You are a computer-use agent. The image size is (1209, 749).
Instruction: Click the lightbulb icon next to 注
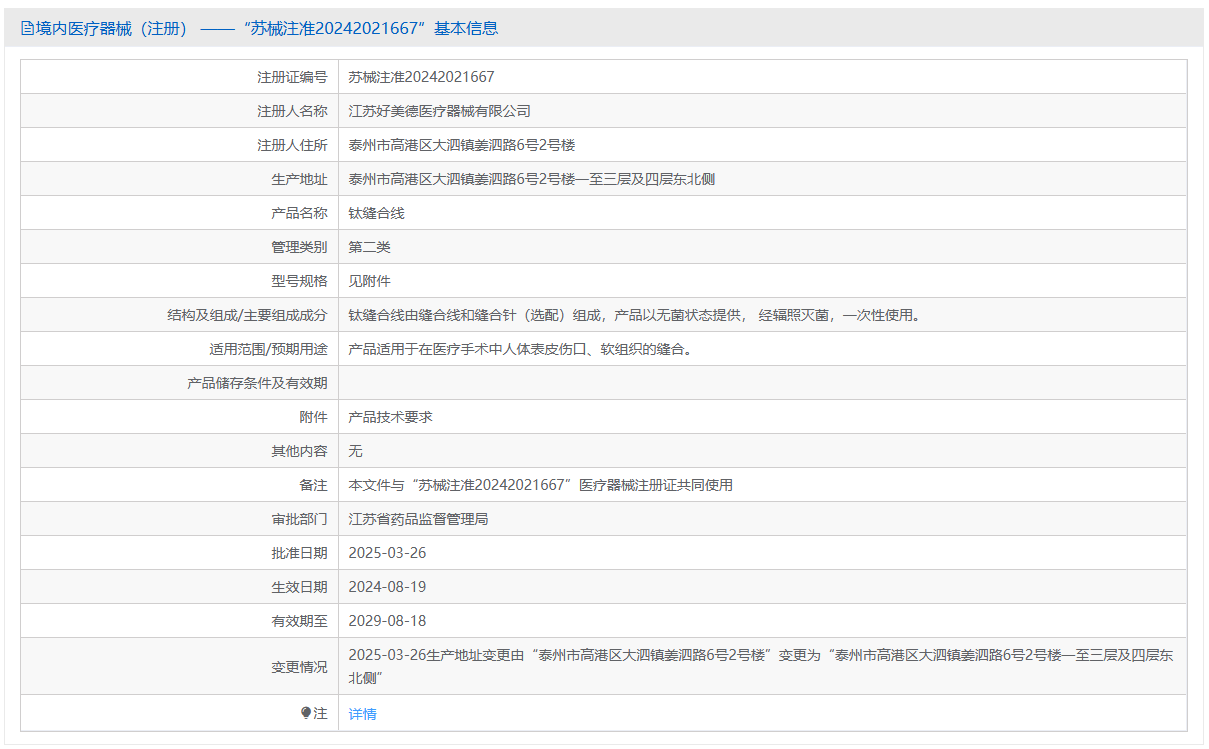pyautogui.click(x=307, y=713)
